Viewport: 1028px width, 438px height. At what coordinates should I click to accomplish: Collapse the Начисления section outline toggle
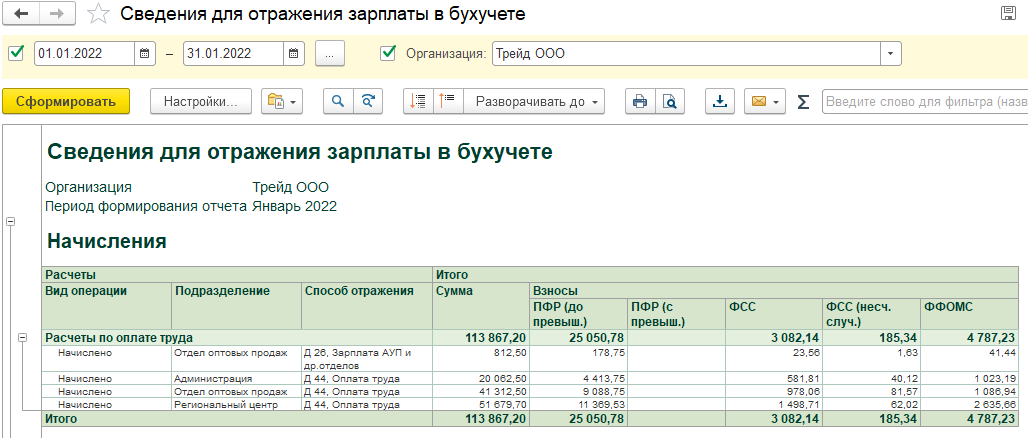(10, 222)
